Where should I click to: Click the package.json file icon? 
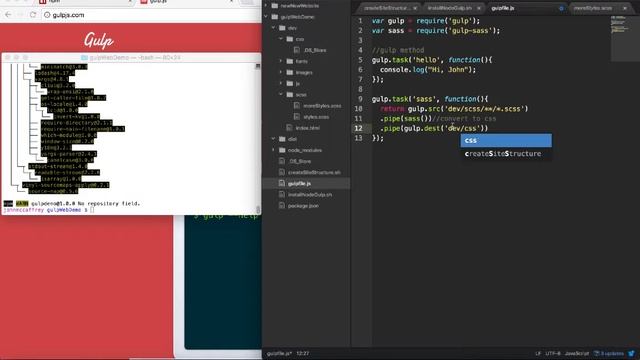point(282,206)
